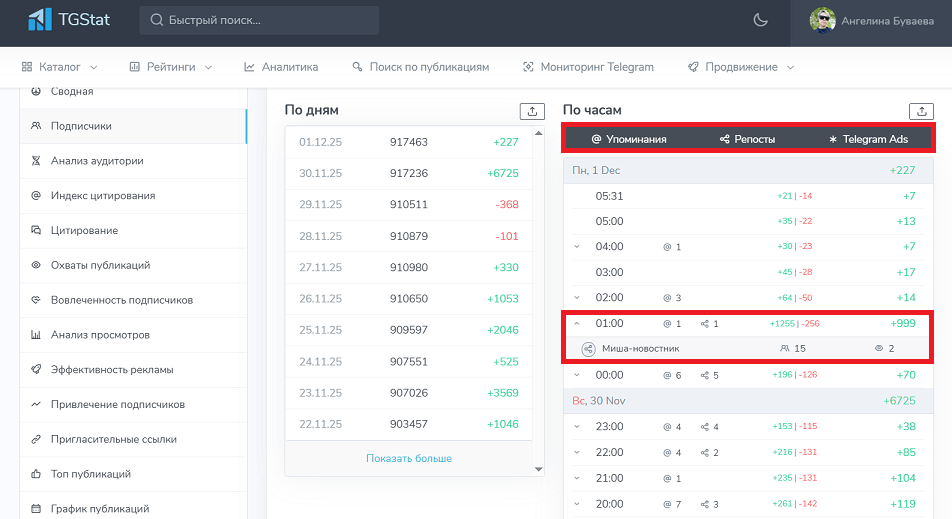Collapse the 01:00 hour row

577,324
